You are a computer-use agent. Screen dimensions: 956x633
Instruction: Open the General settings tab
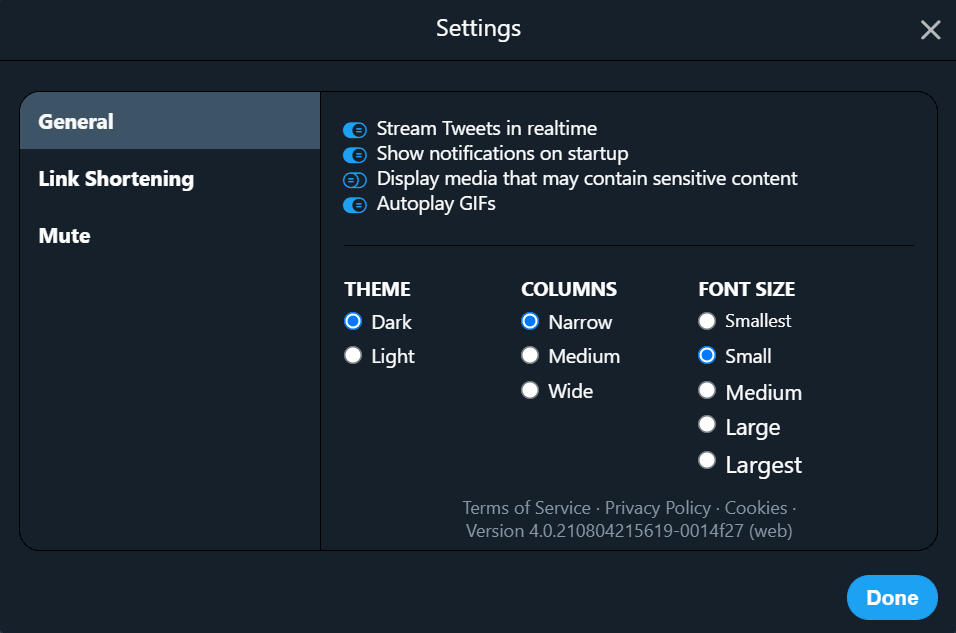170,121
